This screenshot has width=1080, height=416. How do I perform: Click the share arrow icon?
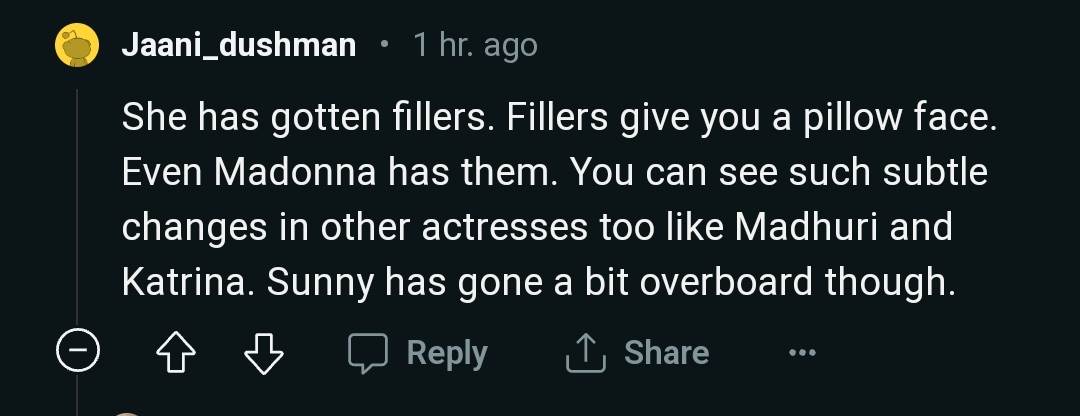coord(588,353)
